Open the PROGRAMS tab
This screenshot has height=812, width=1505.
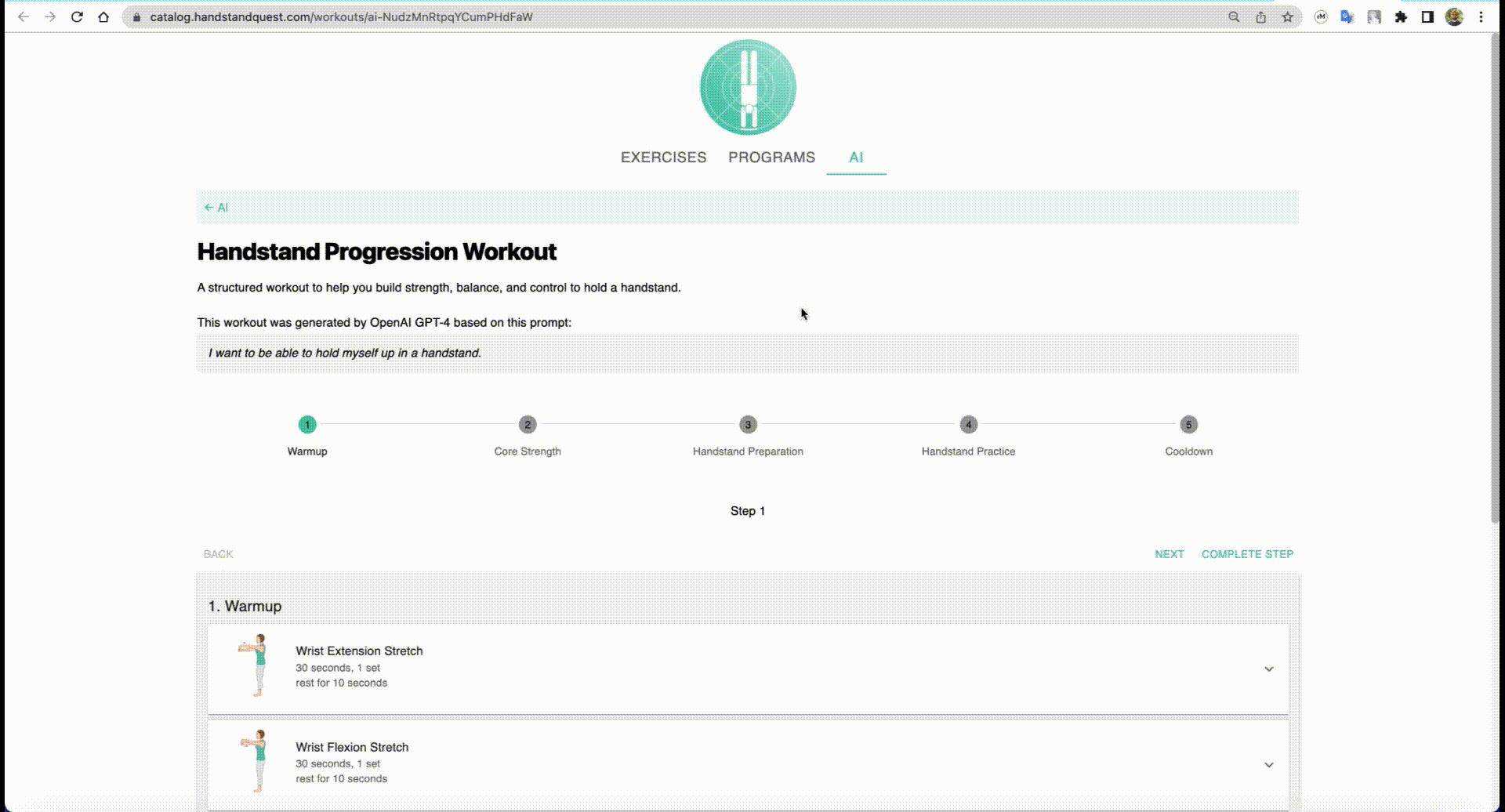(771, 158)
